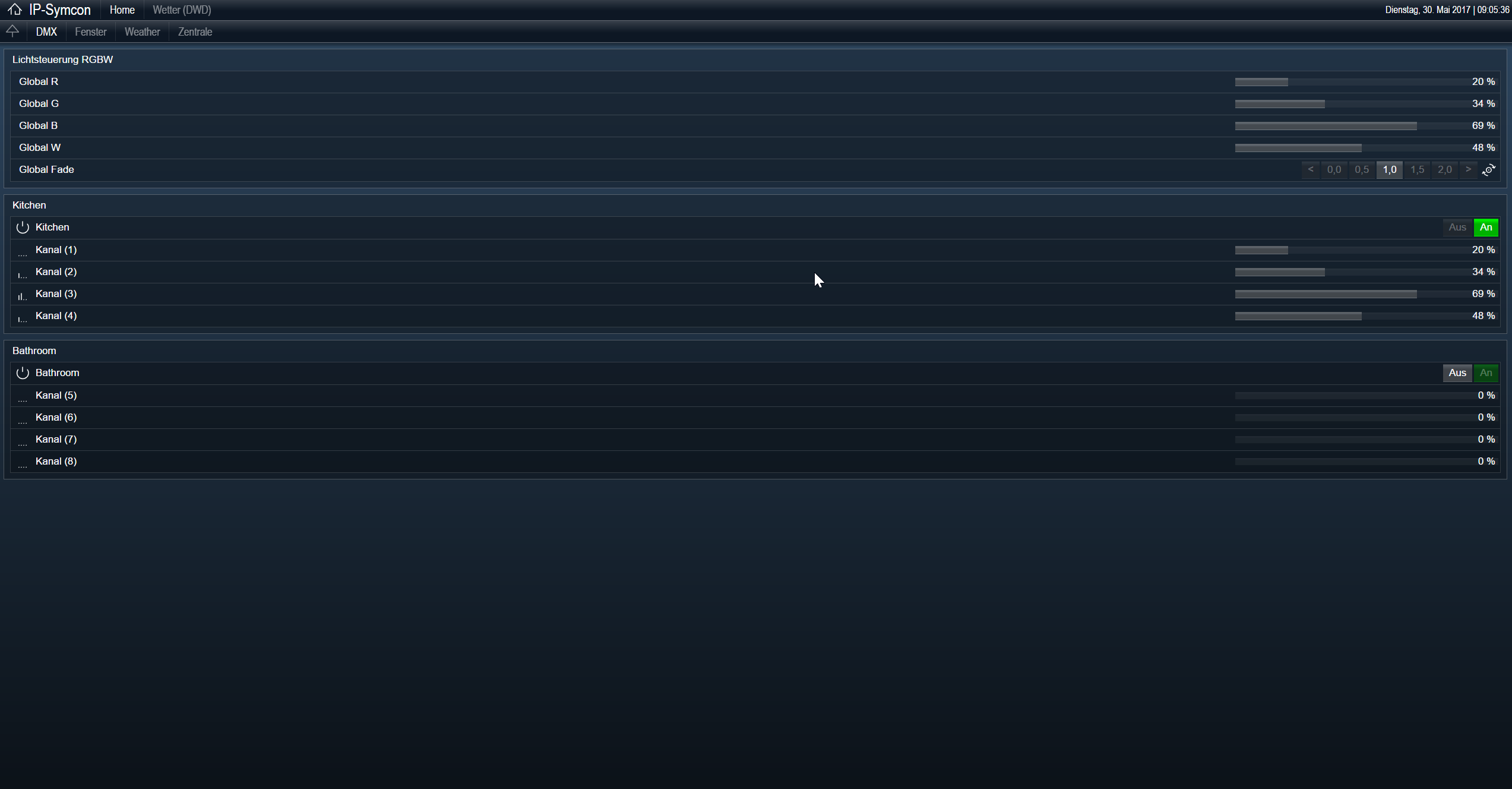Screen dimensions: 1512x789
Task: Click the Bathroom power icon
Action: tap(23, 373)
